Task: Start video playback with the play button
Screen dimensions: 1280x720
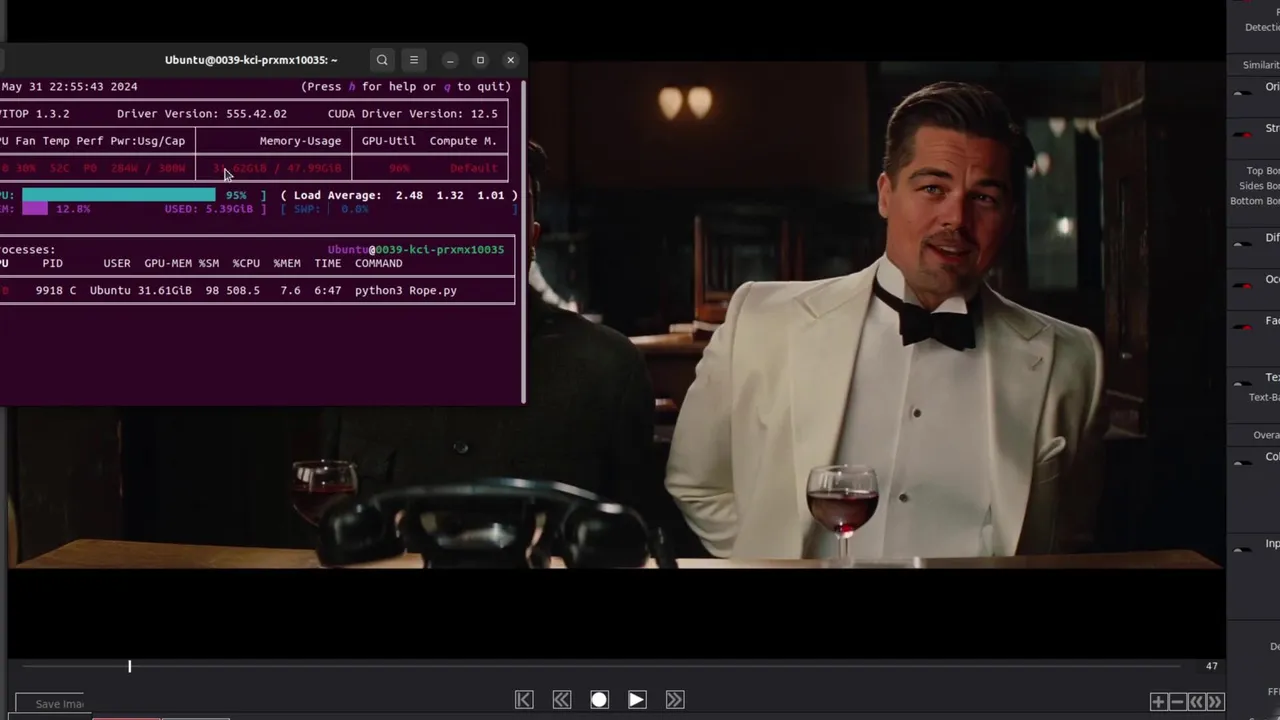Action: (637, 700)
